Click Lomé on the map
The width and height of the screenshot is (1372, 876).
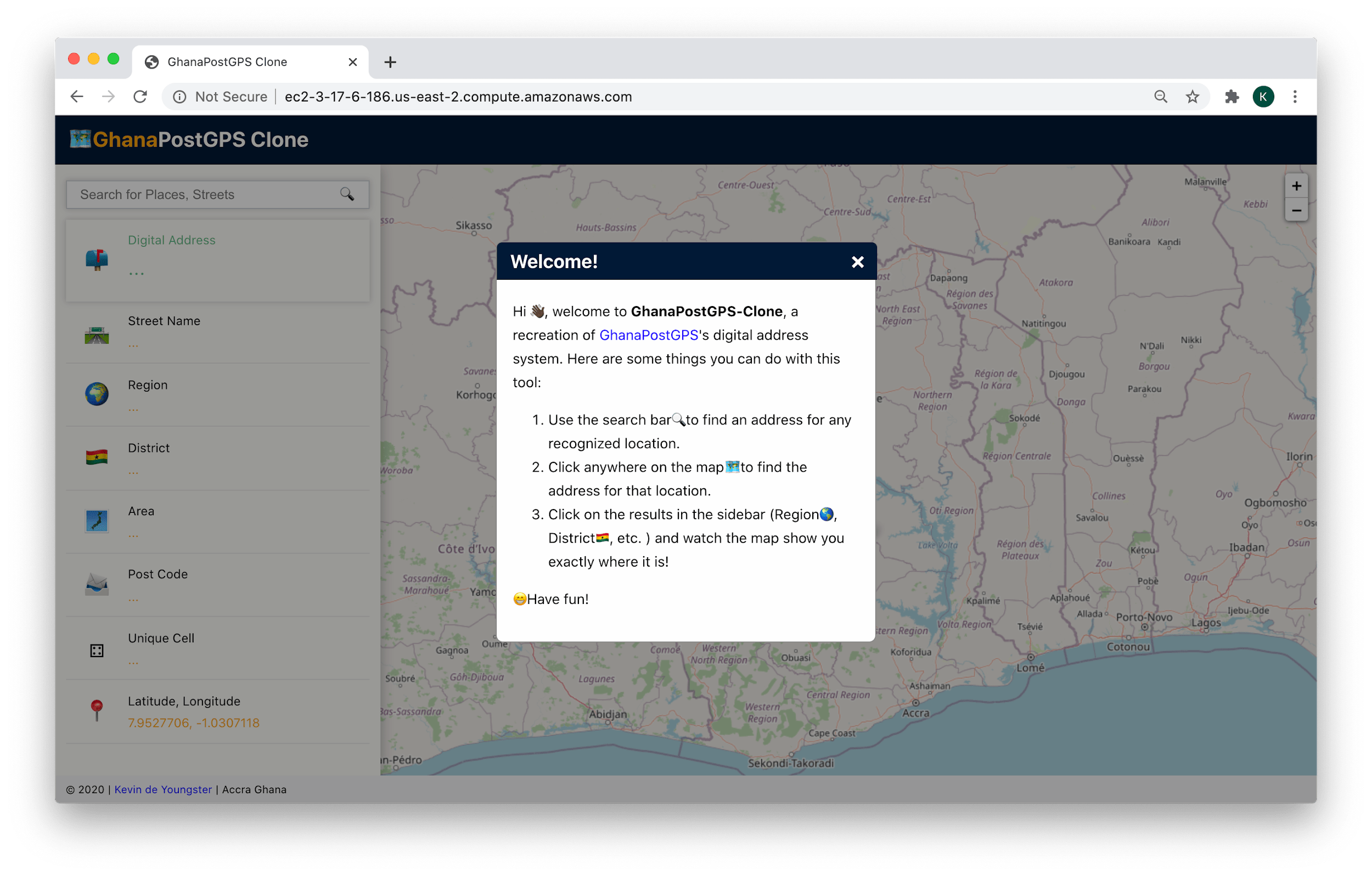(1031, 668)
